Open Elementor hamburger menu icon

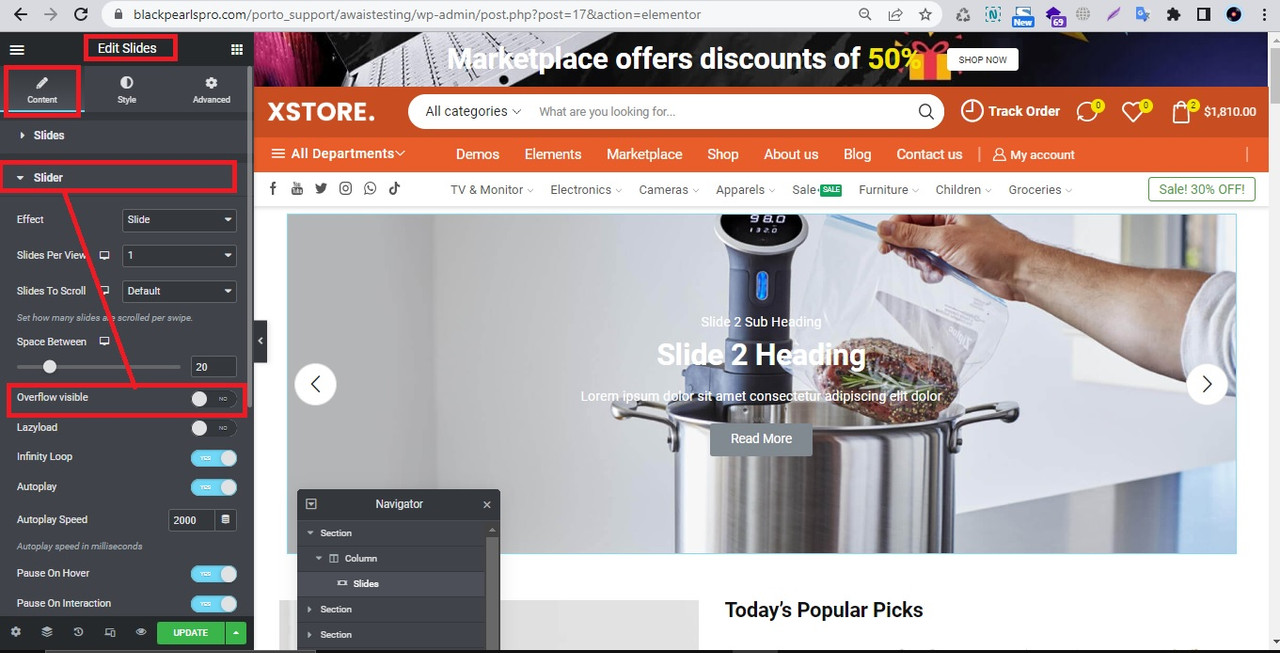click(17, 49)
